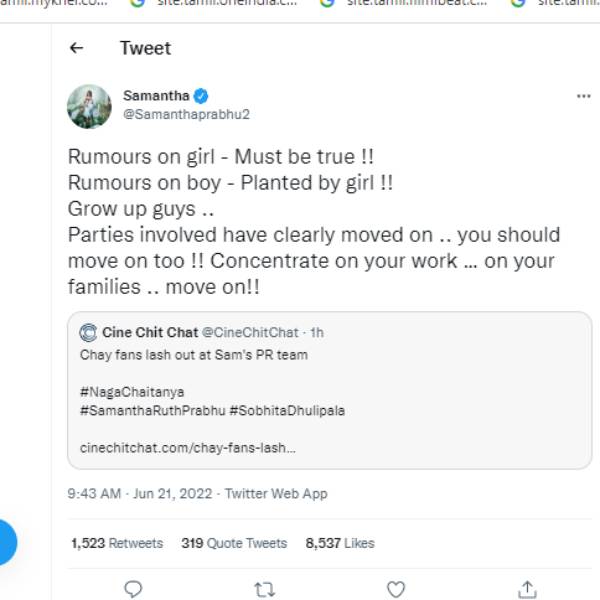This screenshot has width=600, height=600.
Task: Click the retweet arrows icon
Action: [x=264, y=589]
